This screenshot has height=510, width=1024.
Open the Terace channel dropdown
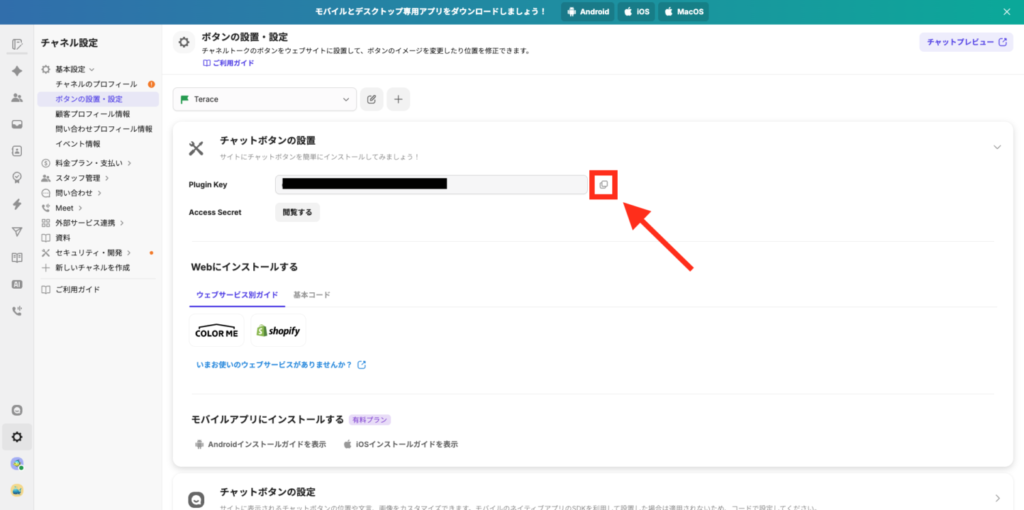265,99
